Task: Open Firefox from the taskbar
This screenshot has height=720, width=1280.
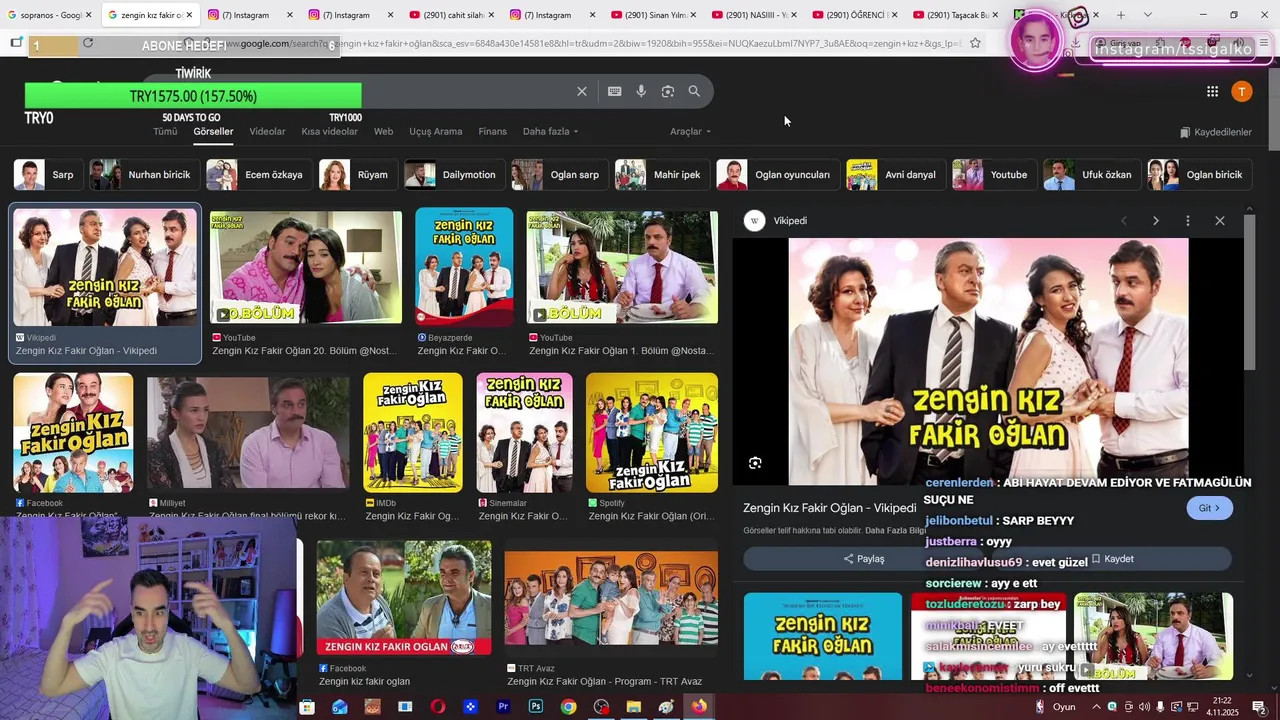Action: point(699,707)
